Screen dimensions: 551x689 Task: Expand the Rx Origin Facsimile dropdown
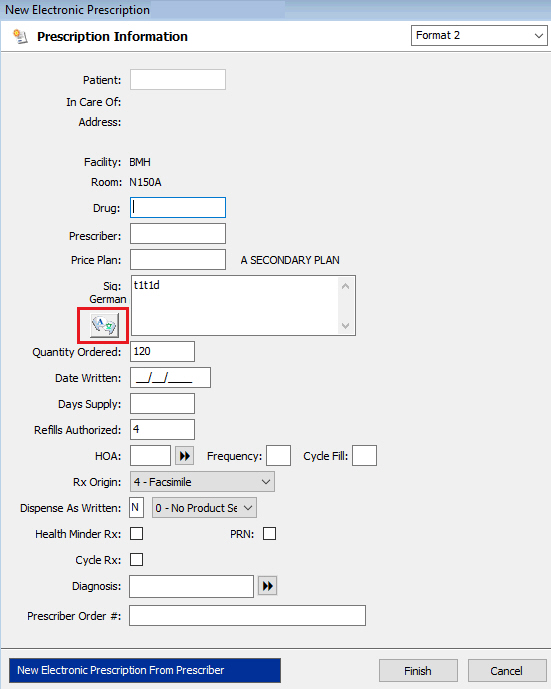point(202,482)
